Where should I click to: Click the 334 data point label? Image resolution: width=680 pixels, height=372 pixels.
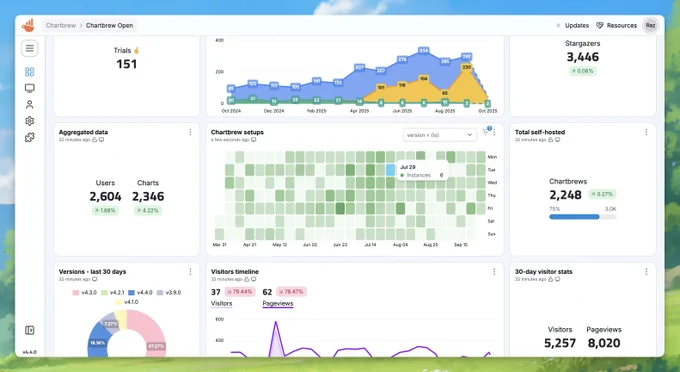coord(423,51)
